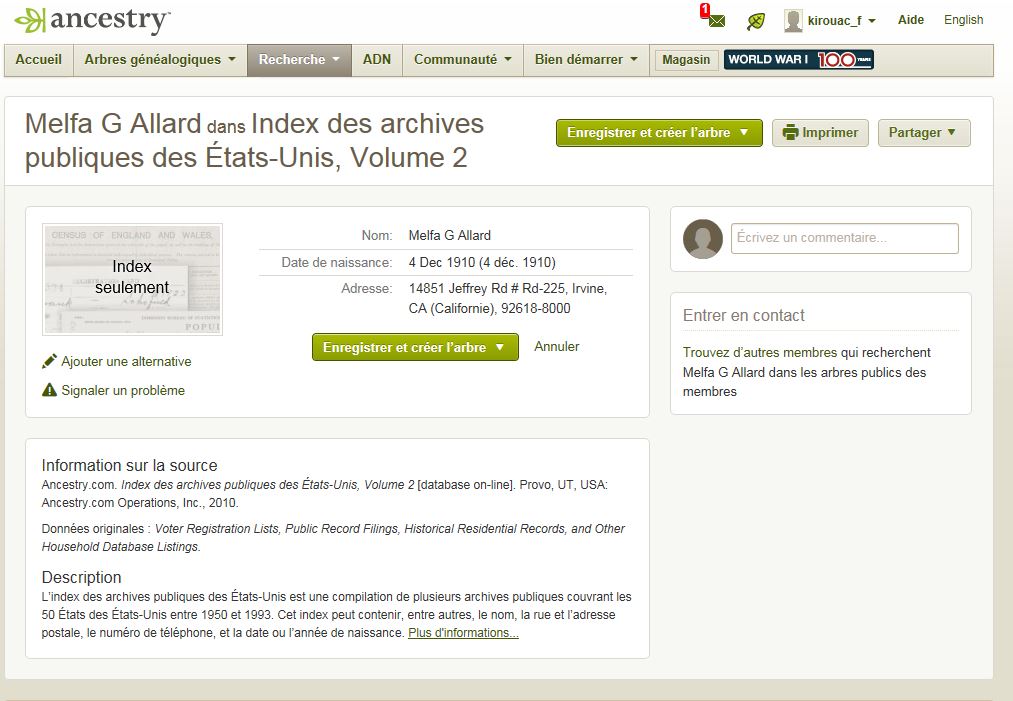1013x701 pixels.
Task: Click warning icon beside Signaler un problème
Action: click(49, 390)
